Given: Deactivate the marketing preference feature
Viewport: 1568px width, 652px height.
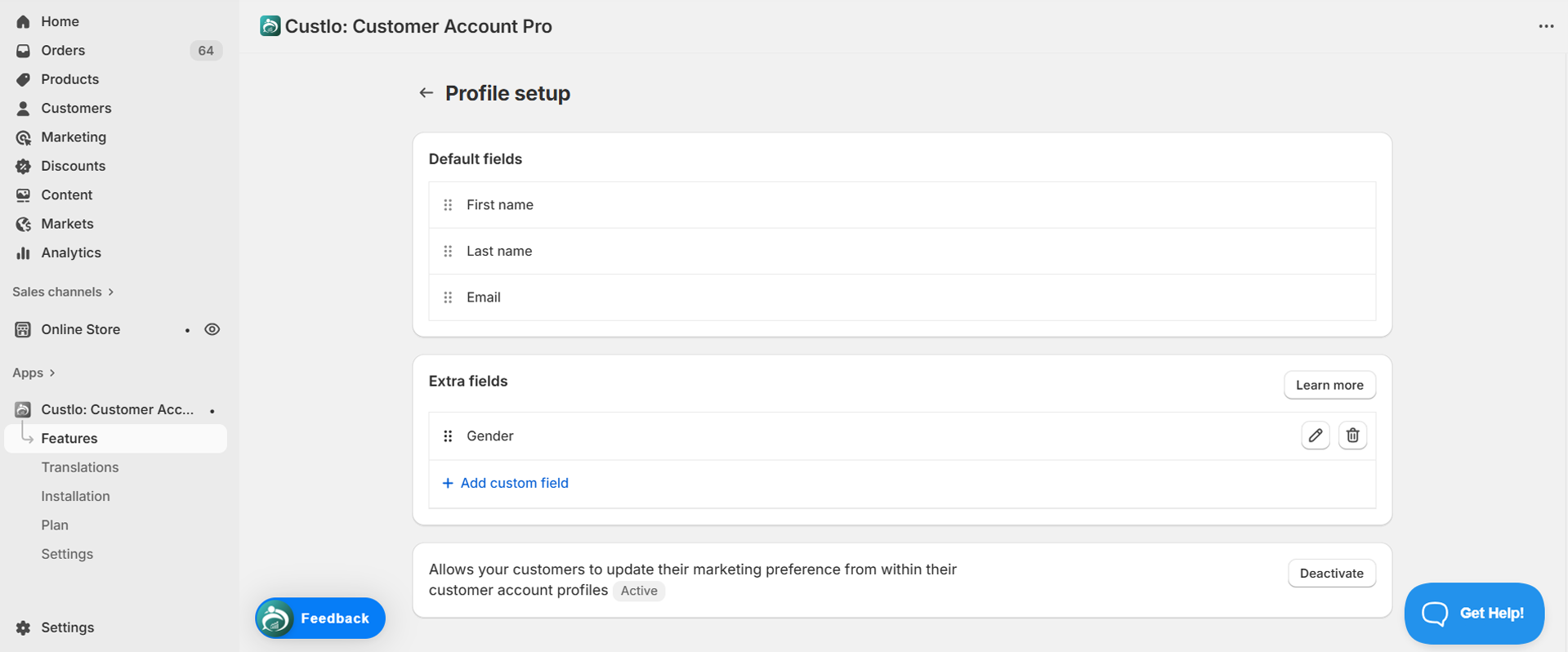Looking at the screenshot, I should (x=1331, y=574).
